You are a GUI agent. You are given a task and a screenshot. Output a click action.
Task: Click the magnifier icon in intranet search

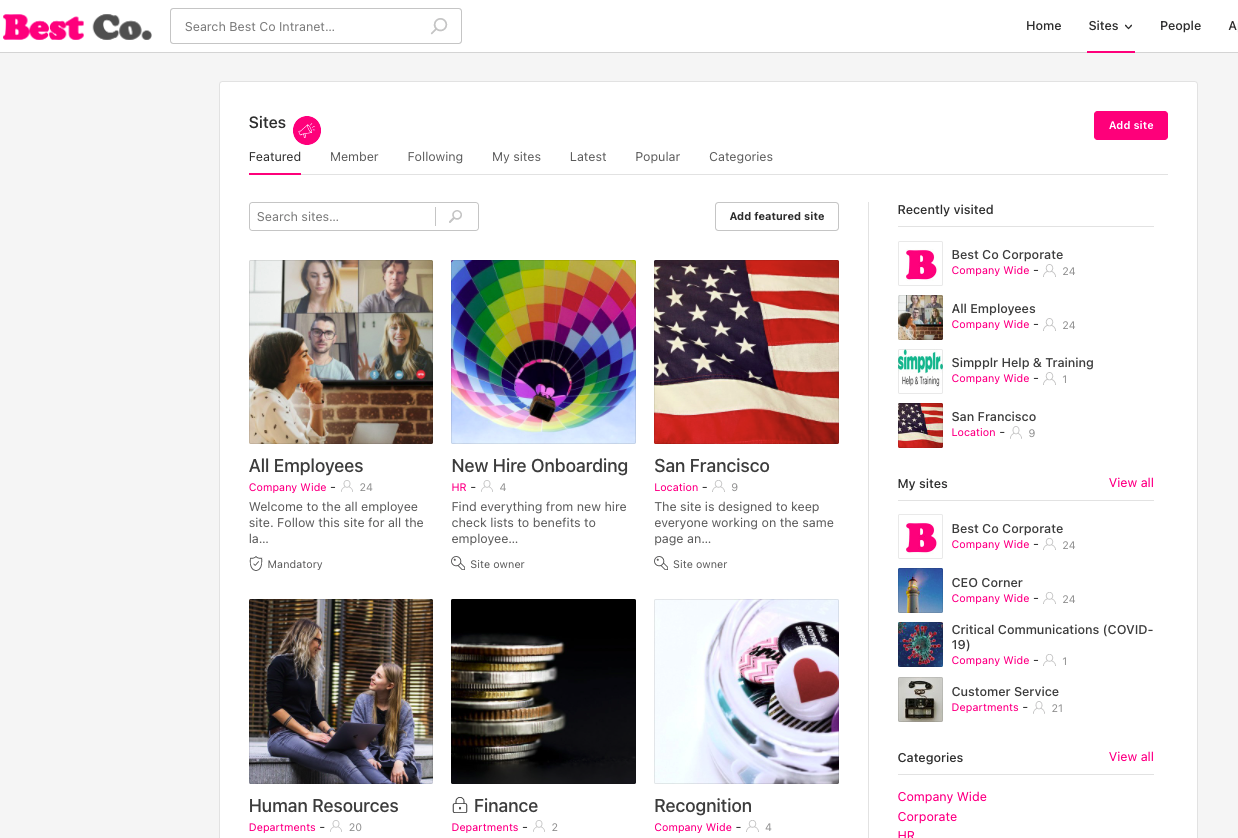tap(439, 27)
